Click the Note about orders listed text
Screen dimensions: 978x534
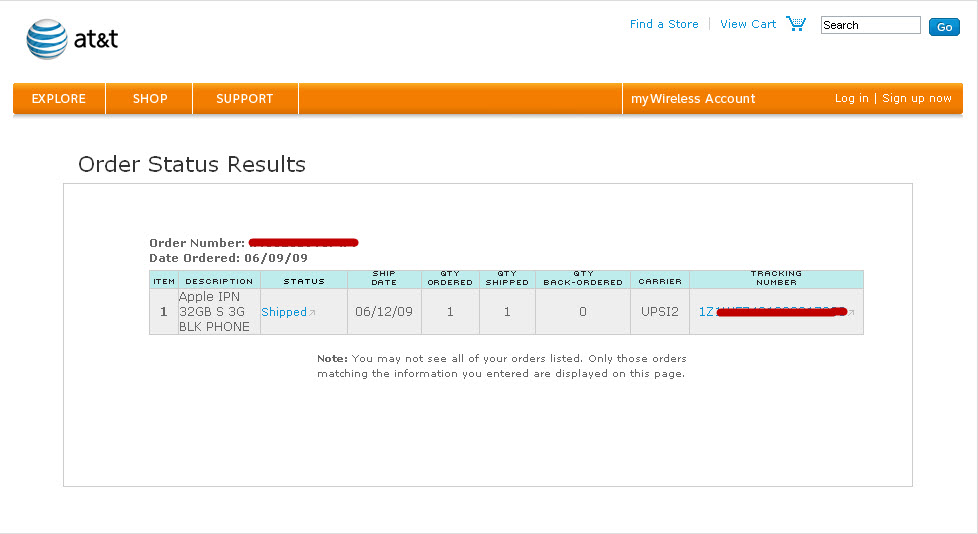[501, 366]
